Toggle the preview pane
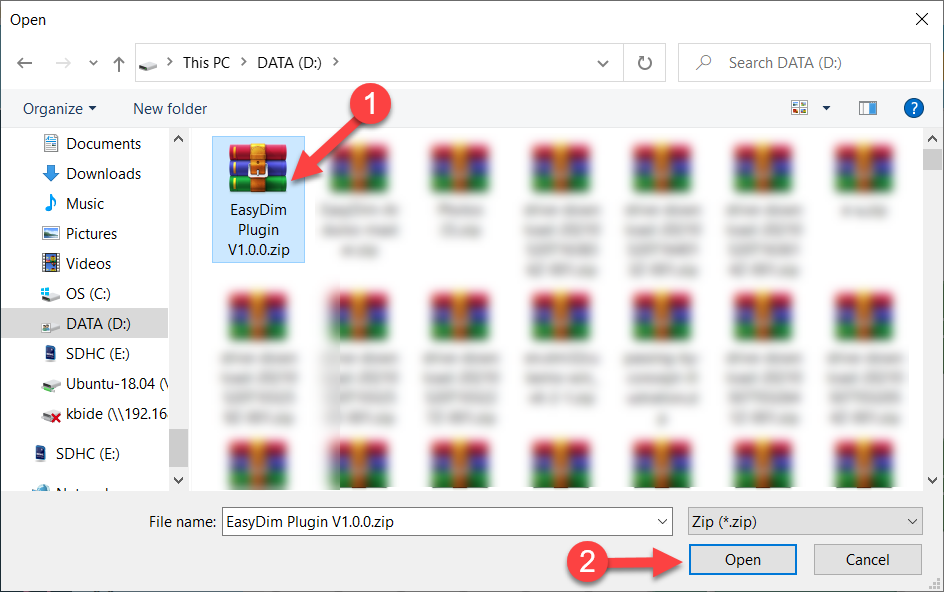 tap(868, 108)
